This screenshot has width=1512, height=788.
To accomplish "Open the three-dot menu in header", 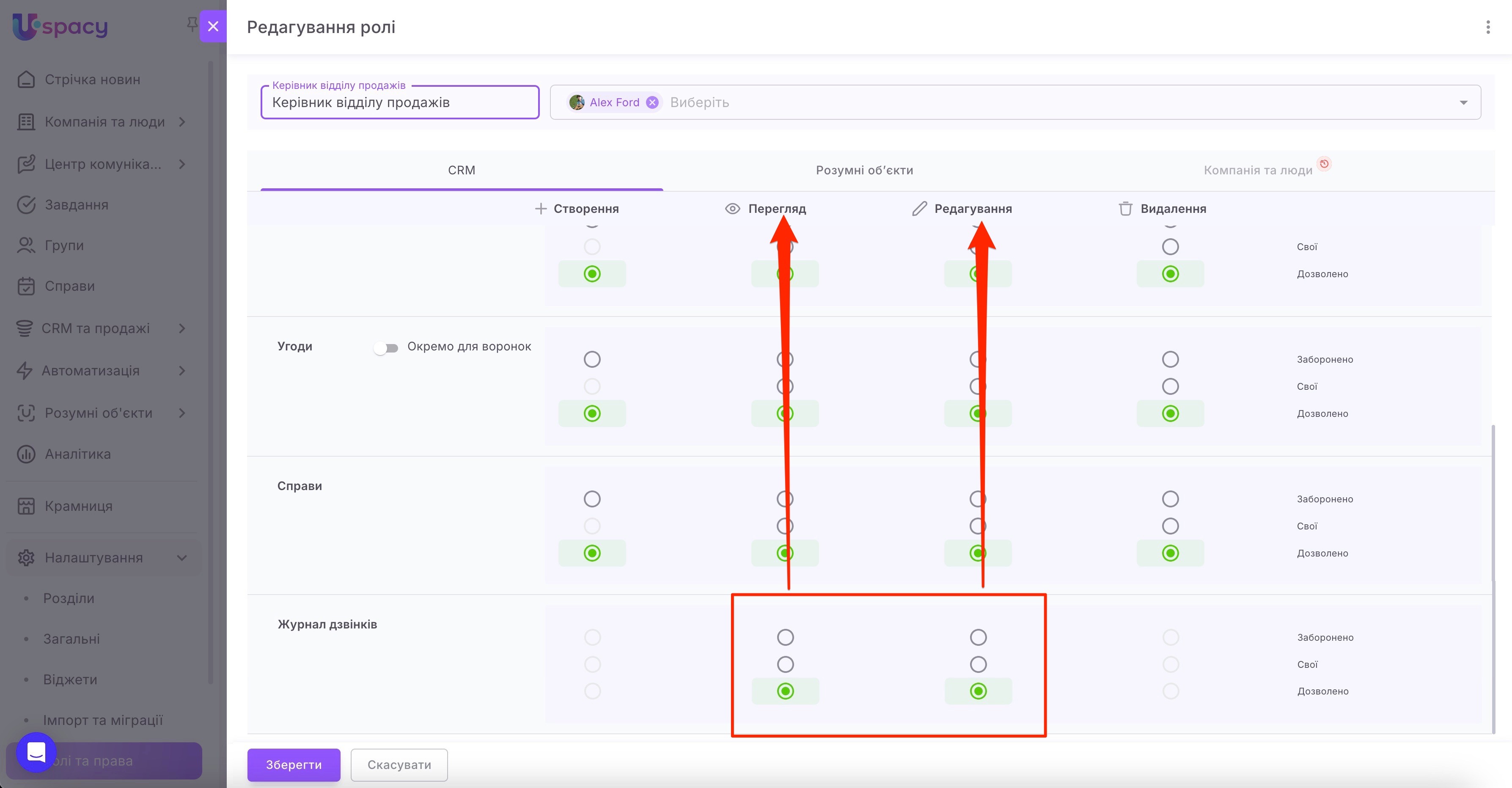I will [1487, 27].
